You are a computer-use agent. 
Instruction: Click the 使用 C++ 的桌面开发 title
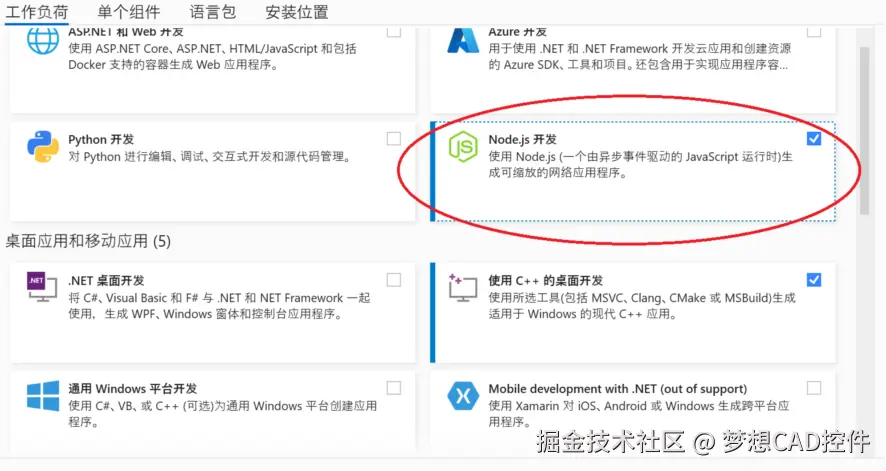click(x=545, y=281)
